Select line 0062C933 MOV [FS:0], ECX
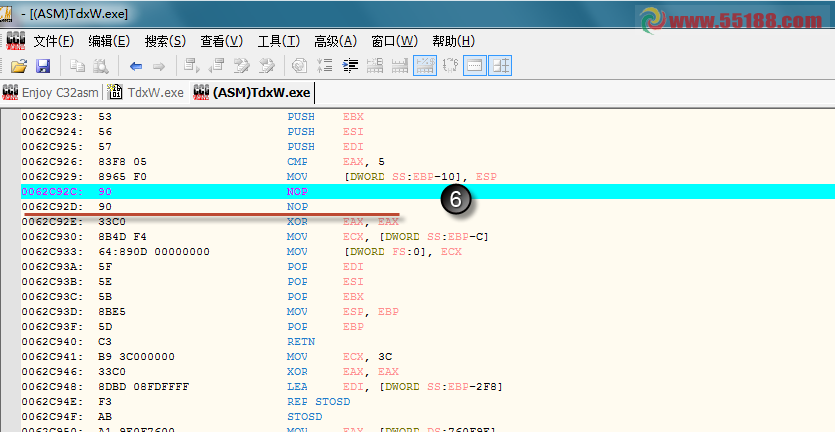The height and width of the screenshot is (432, 835). coord(428,251)
